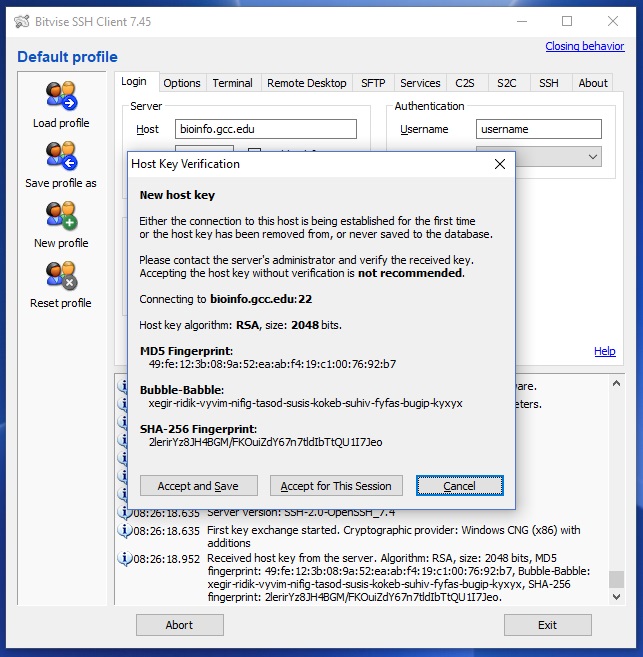This screenshot has width=643, height=657.
Task: Open the S2C tab
Action: [x=506, y=83]
